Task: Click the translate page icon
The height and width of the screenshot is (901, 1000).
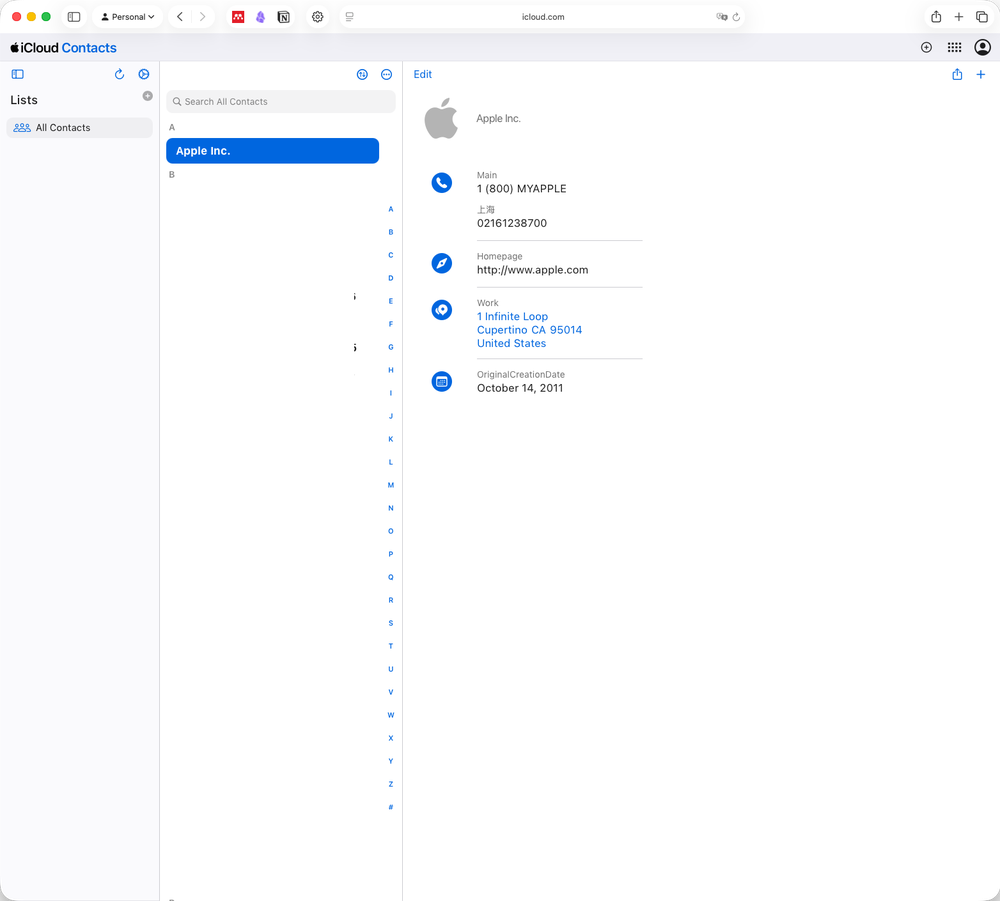Action: click(x=721, y=17)
